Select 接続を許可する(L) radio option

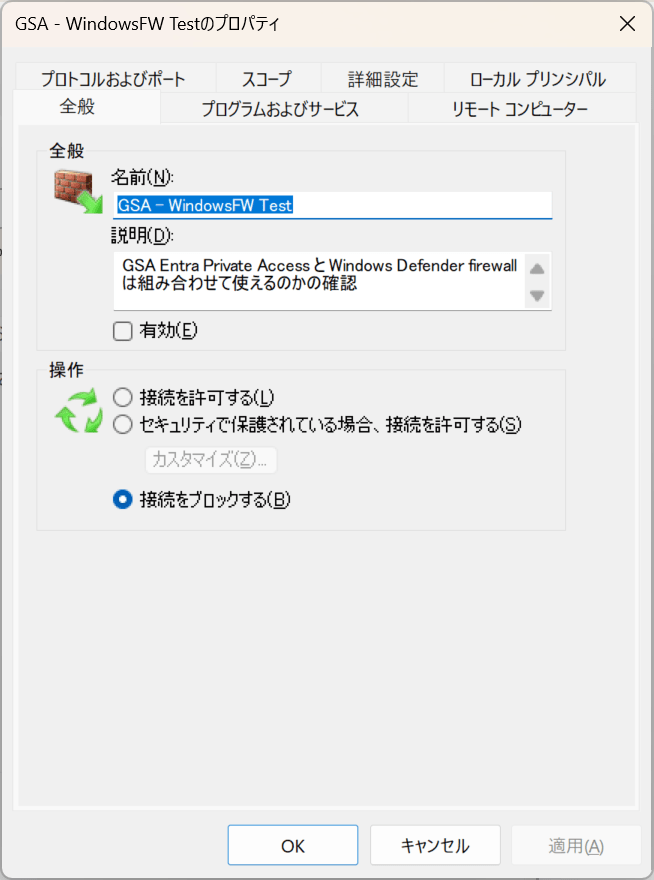[x=122, y=398]
